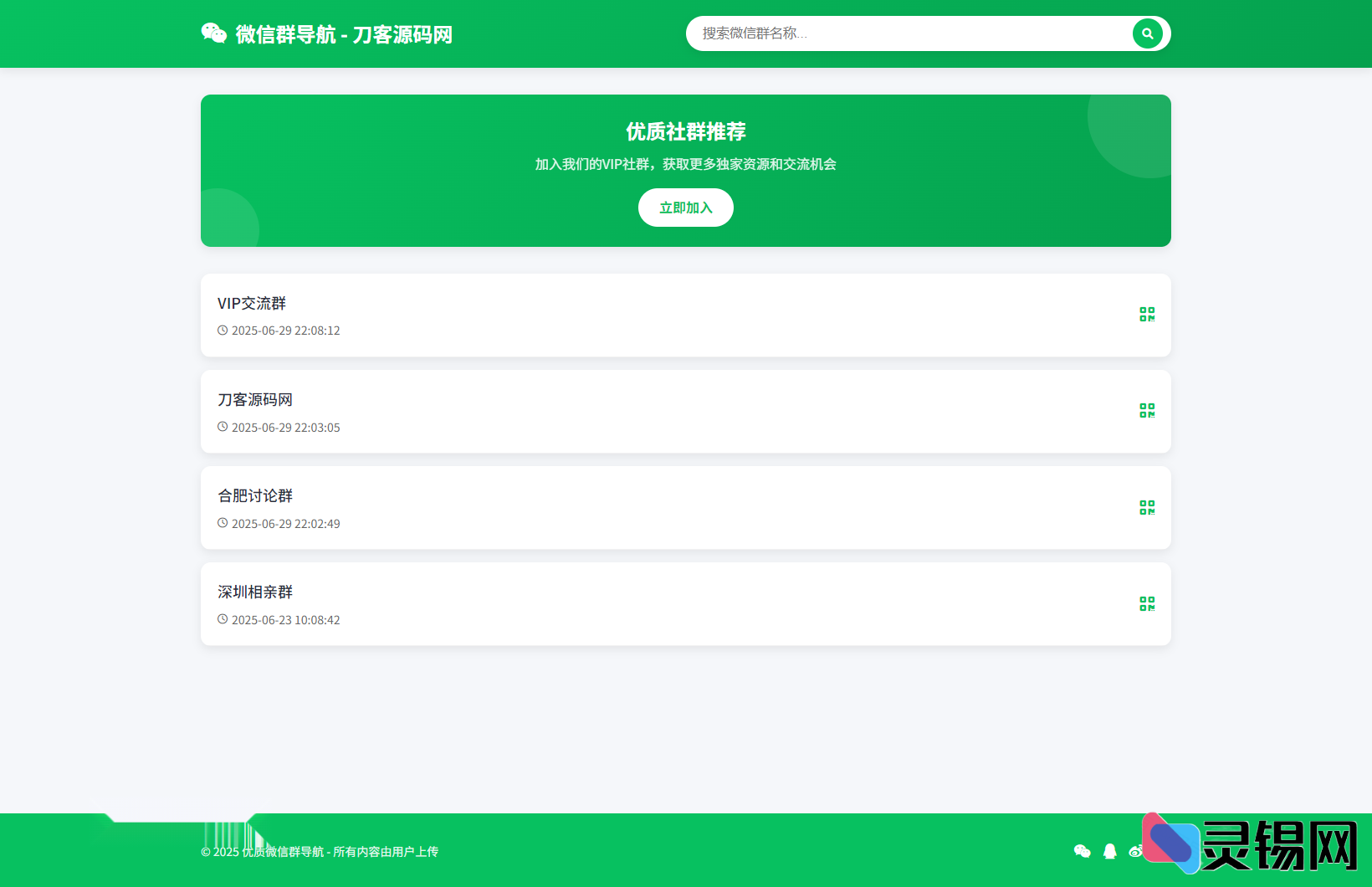Open the 合肥讨论群 group card
Viewport: 1372px width, 887px height.
(x=685, y=507)
